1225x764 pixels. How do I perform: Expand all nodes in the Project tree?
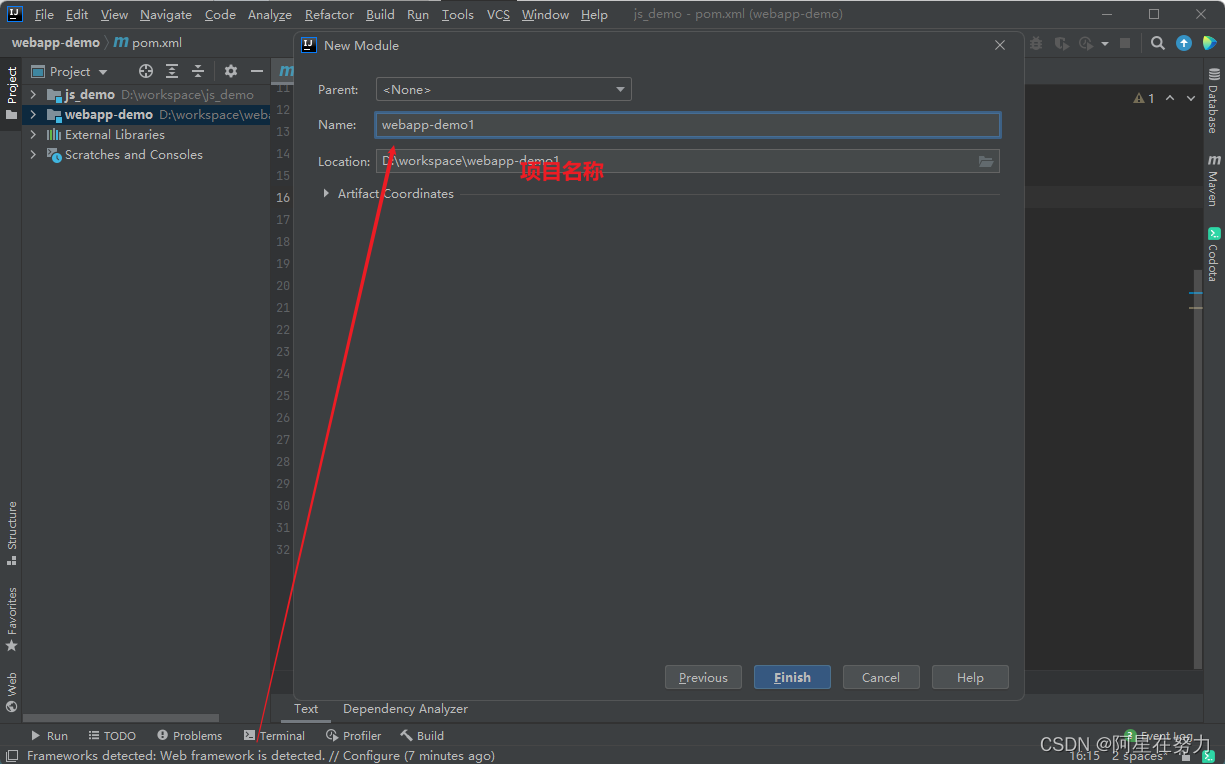[172, 71]
